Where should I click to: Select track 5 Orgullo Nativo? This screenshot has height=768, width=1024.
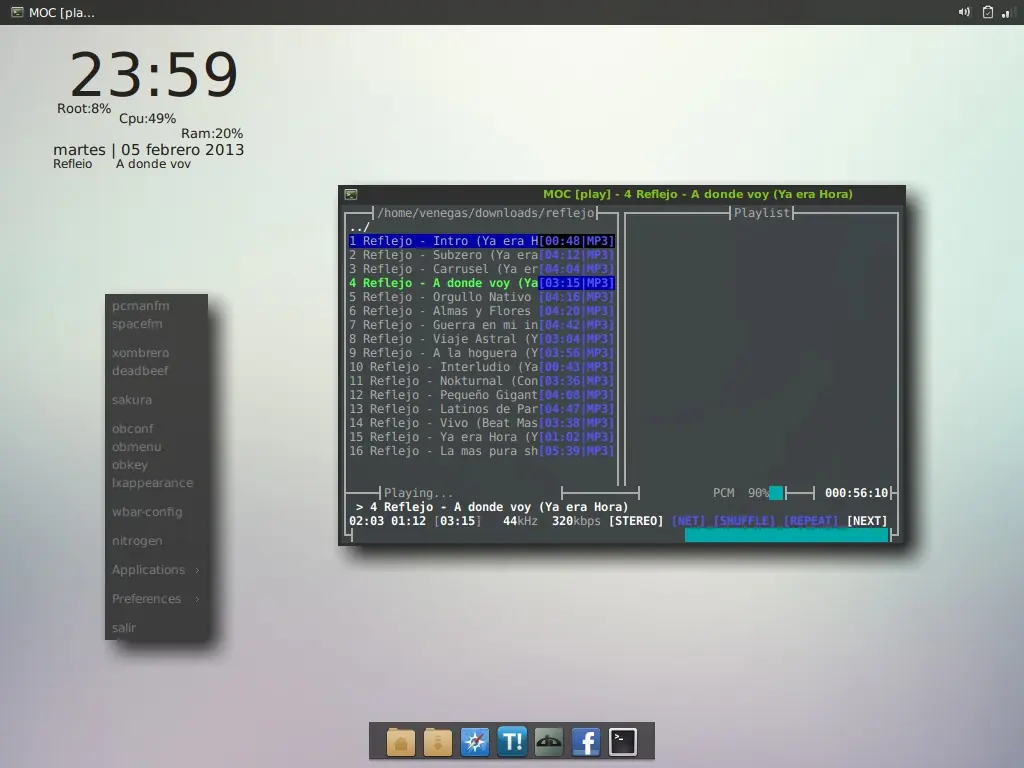point(481,297)
